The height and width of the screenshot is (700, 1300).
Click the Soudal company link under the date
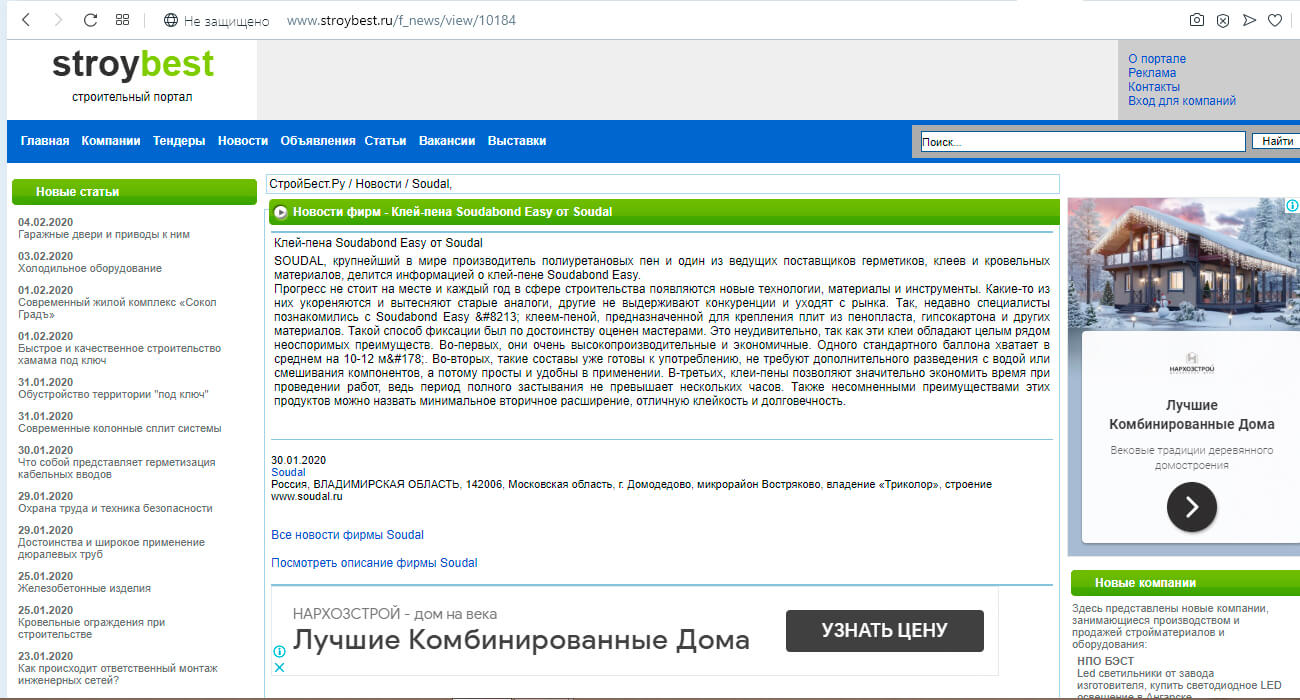click(289, 472)
